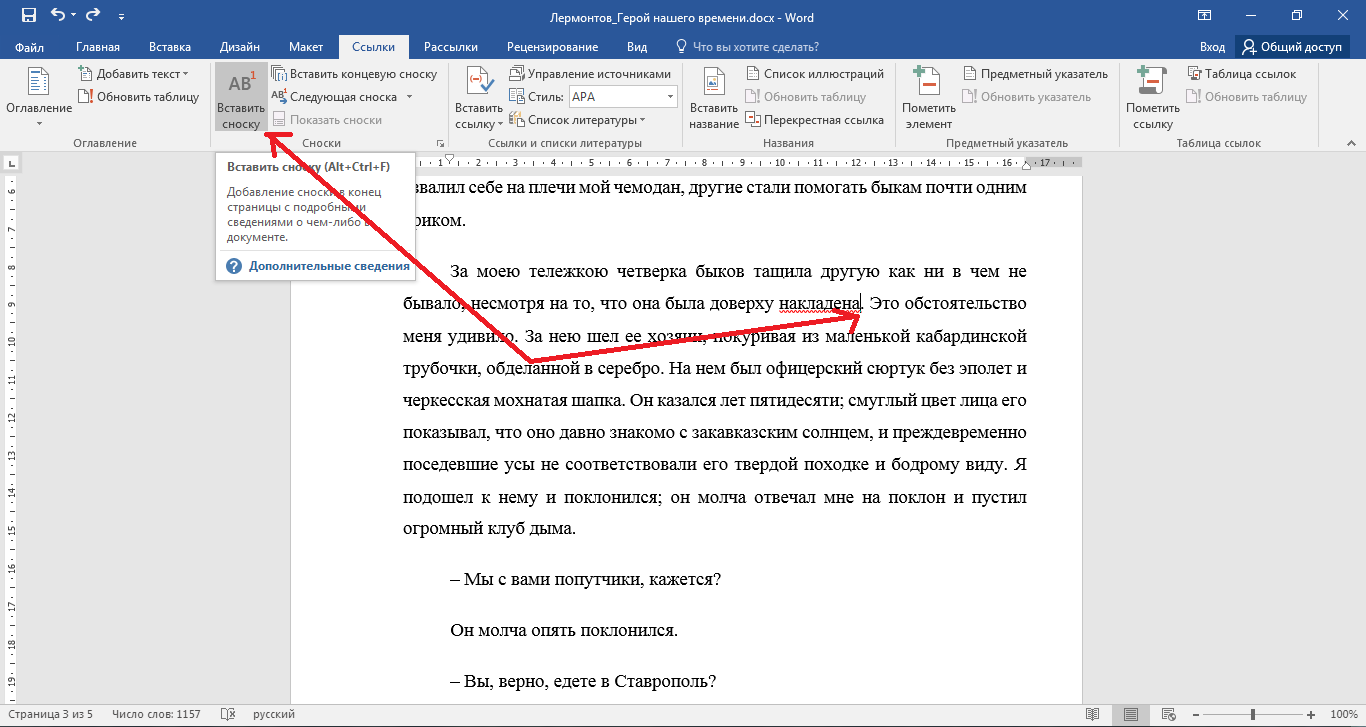Toggle the spelling check status bar icon
Viewport: 1366px width, 727px height.
[228, 714]
